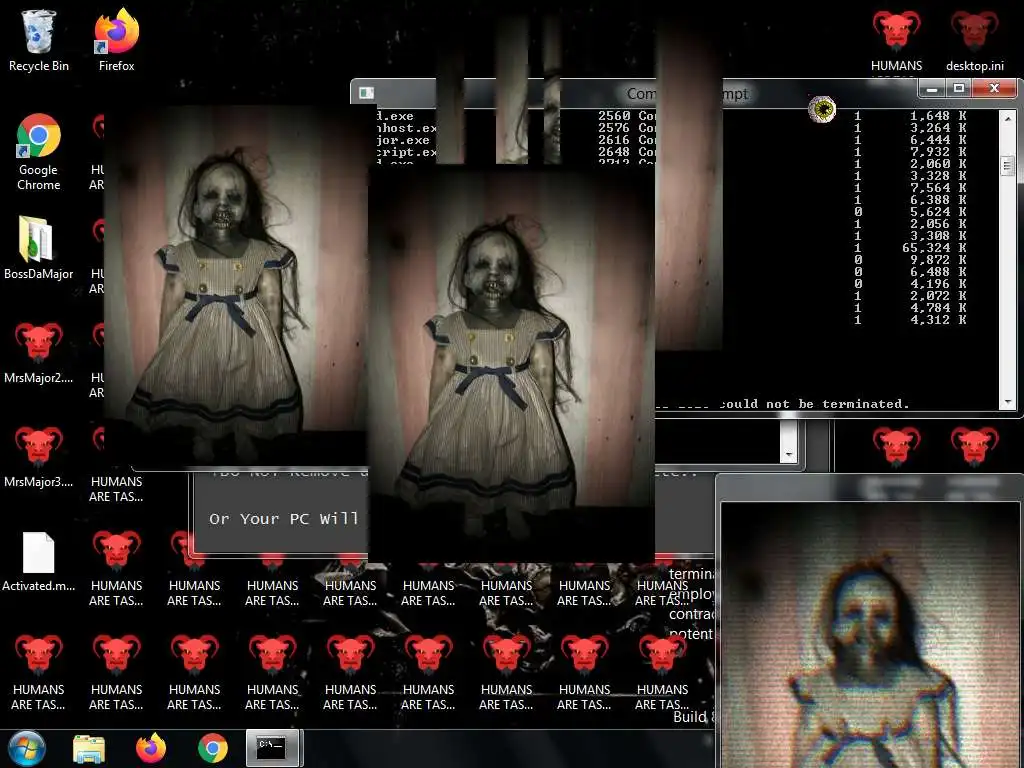1024x768 pixels.
Task: Select the HUMANS icon beside desktop.ini
Action: click(x=897, y=40)
